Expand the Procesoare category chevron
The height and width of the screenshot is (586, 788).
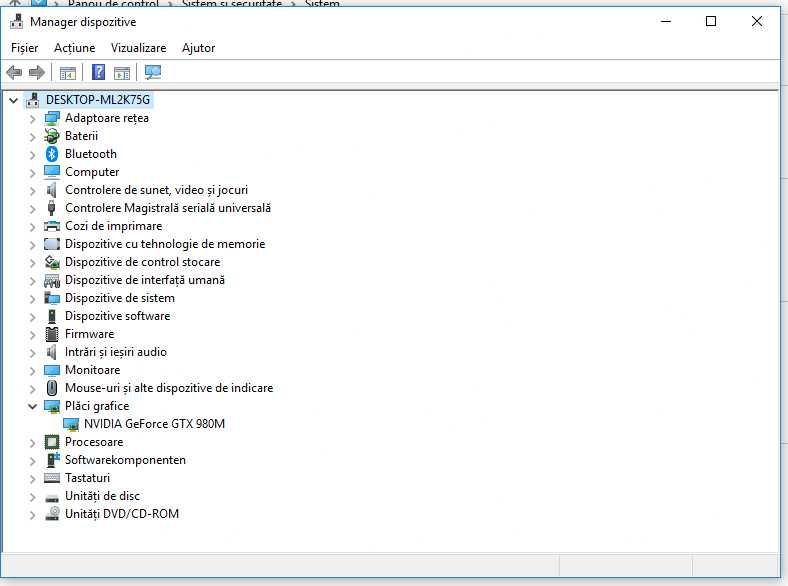coord(33,443)
